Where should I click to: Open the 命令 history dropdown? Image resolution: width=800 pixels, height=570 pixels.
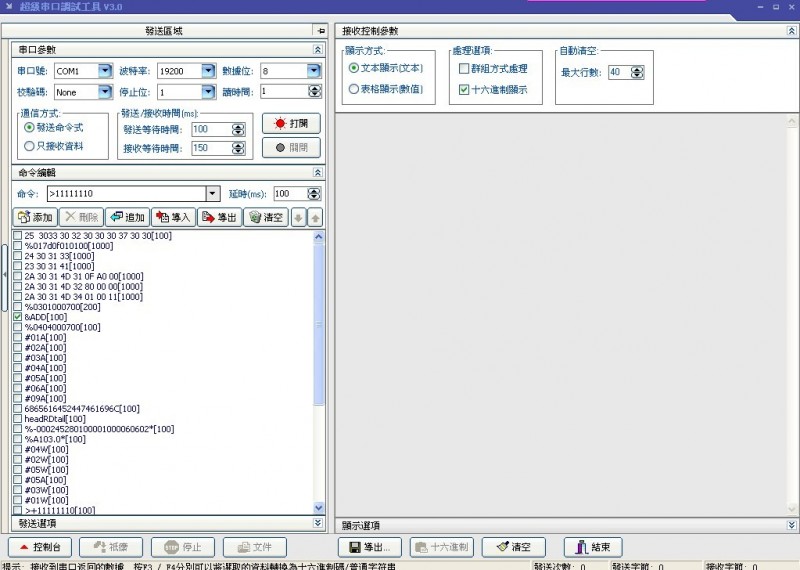(x=213, y=193)
